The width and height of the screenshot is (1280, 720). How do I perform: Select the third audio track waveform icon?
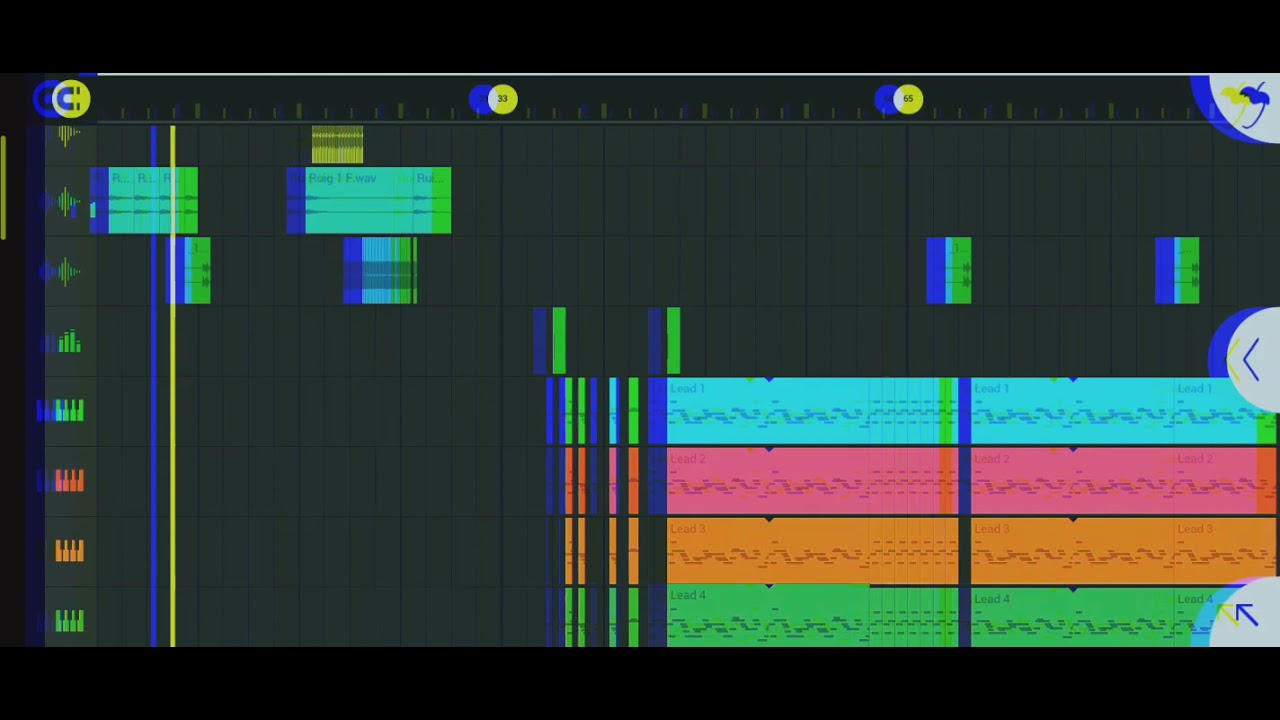click(x=68, y=271)
